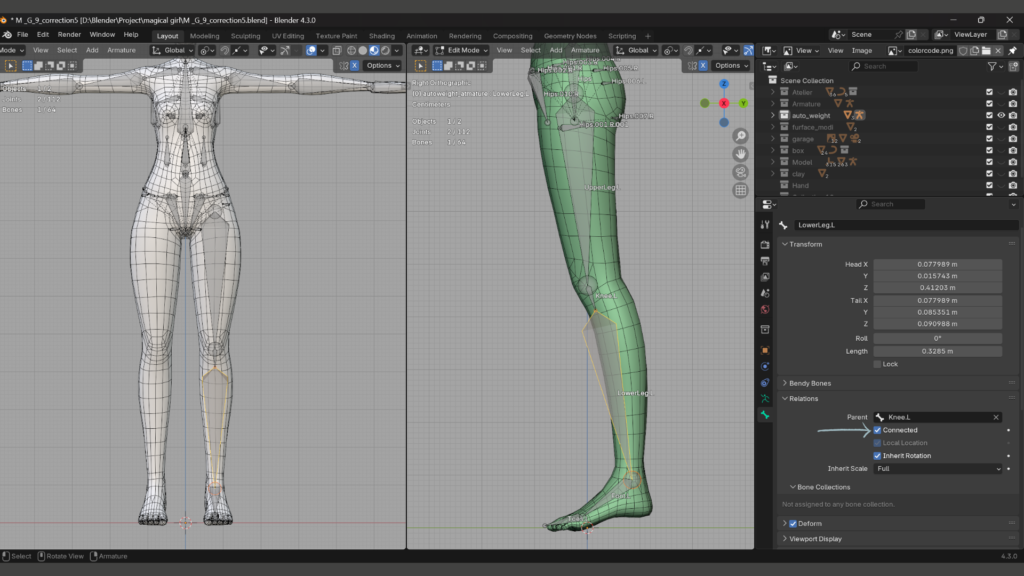1024x576 pixels.
Task: Open the Tool properties tab icon
Action: click(x=765, y=225)
